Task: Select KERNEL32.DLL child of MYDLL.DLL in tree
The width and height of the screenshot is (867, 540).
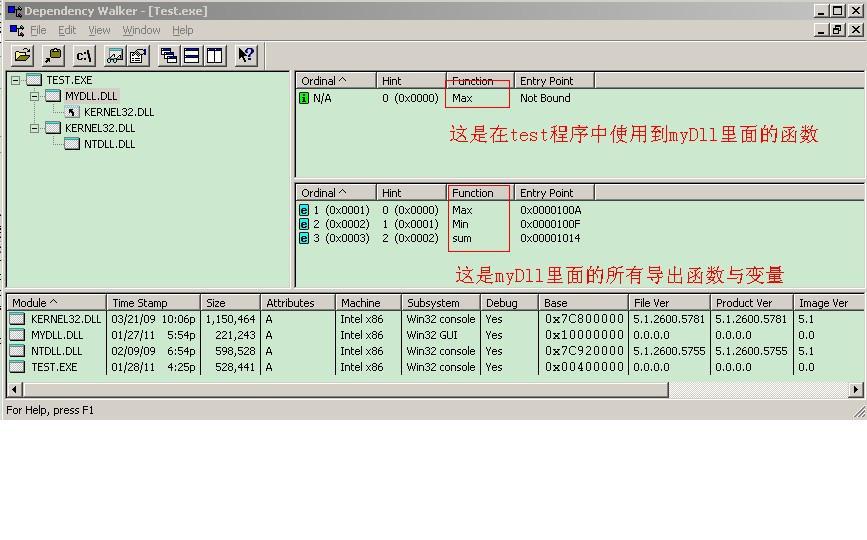Action: 119,112
